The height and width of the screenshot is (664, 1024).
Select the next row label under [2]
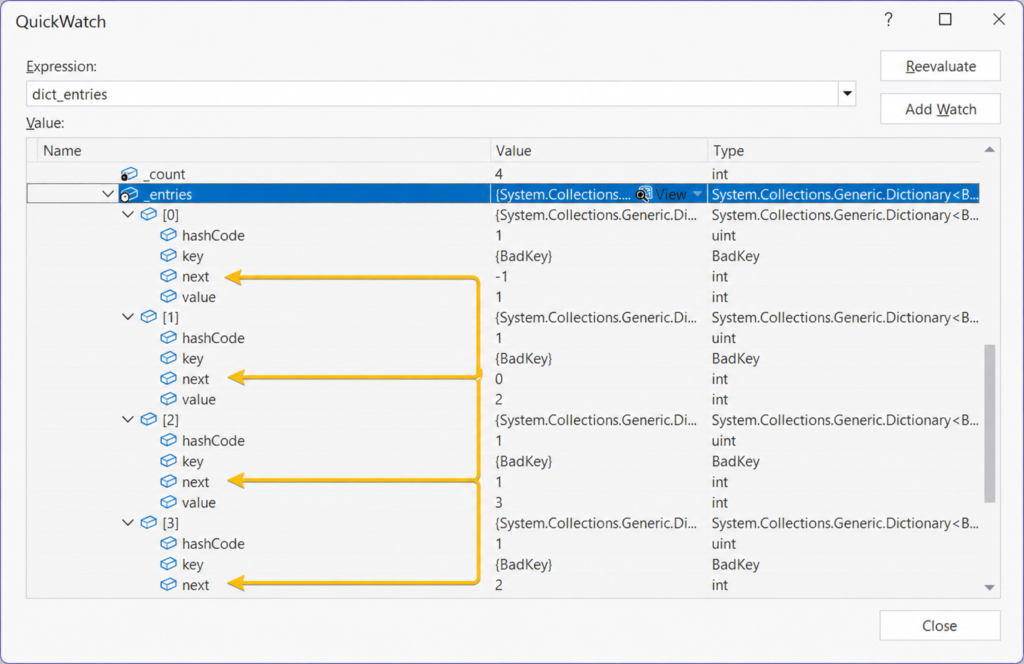click(195, 481)
